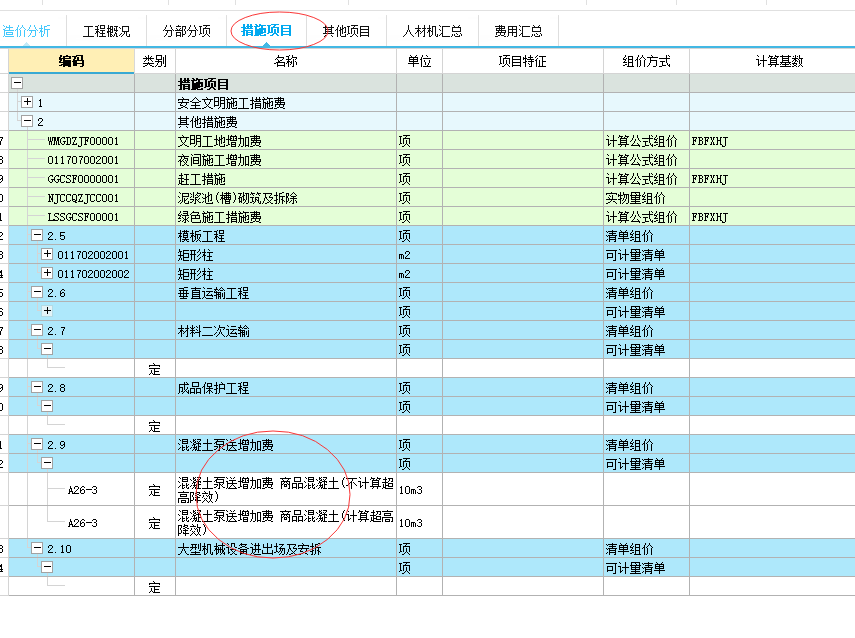Select code cell GGCSF0000001
This screenshot has width=855, height=638.
pos(83,179)
